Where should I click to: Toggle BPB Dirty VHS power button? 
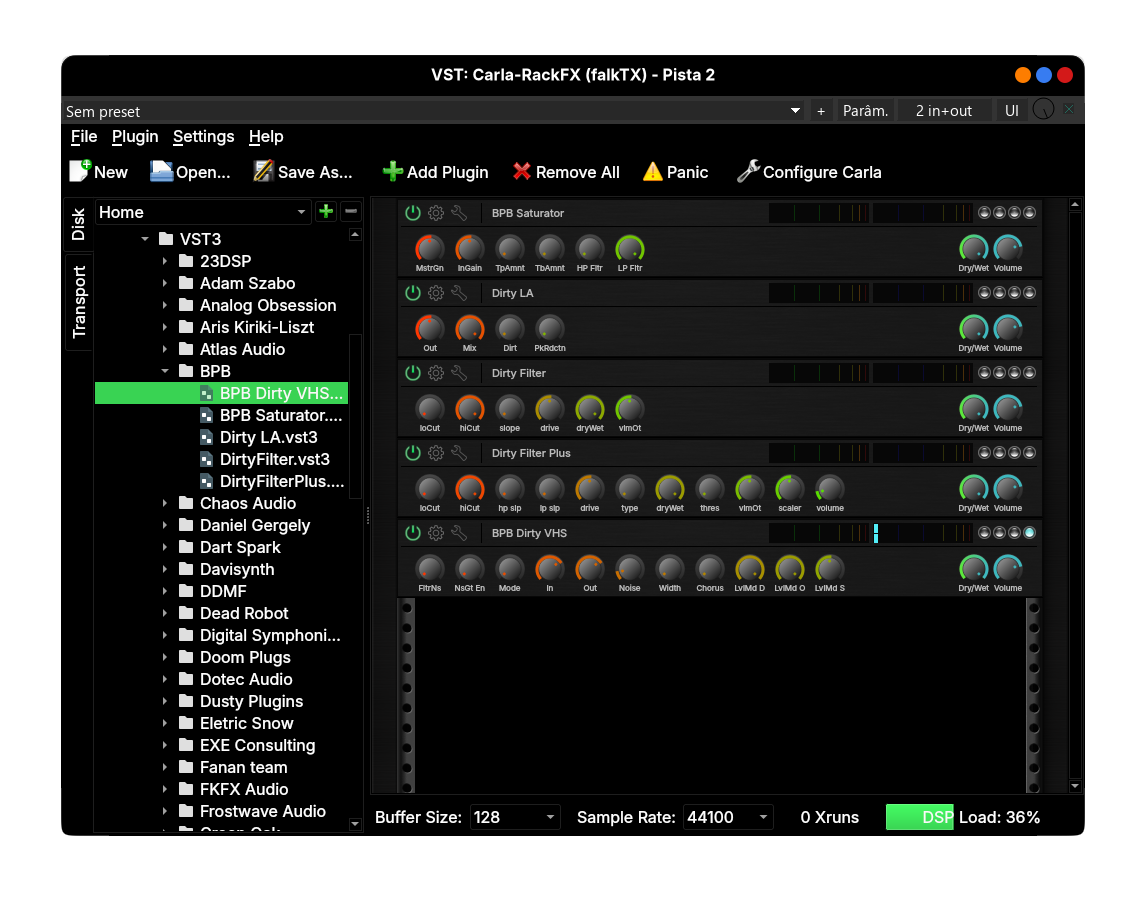click(413, 533)
